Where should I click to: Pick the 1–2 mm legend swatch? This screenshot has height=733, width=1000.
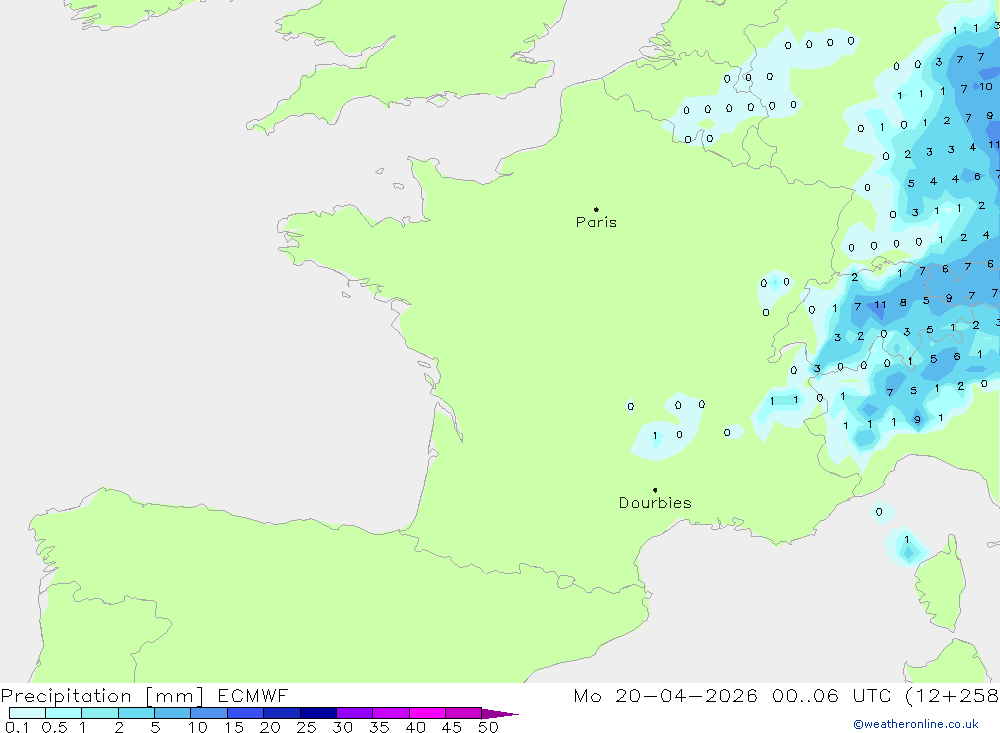coord(100,714)
